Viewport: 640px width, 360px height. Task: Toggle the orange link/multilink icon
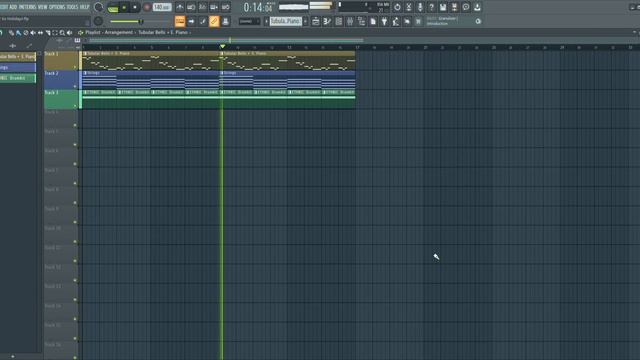(x=214, y=21)
